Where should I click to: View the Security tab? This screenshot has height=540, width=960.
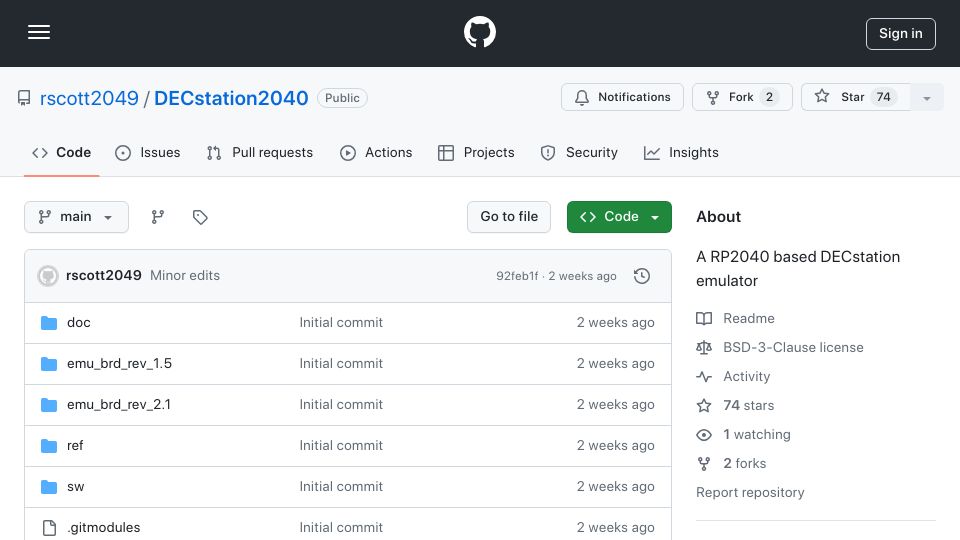click(x=579, y=152)
